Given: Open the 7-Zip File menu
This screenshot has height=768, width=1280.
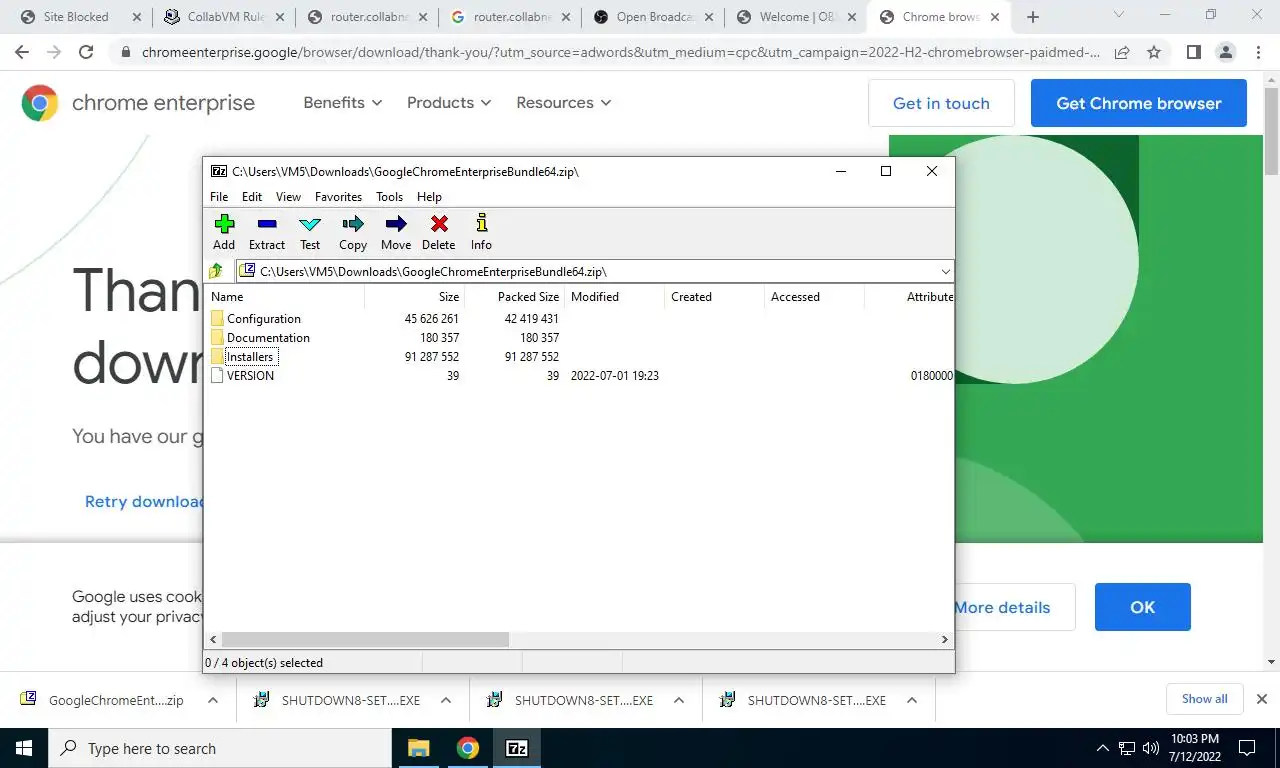Looking at the screenshot, I should click(219, 197).
